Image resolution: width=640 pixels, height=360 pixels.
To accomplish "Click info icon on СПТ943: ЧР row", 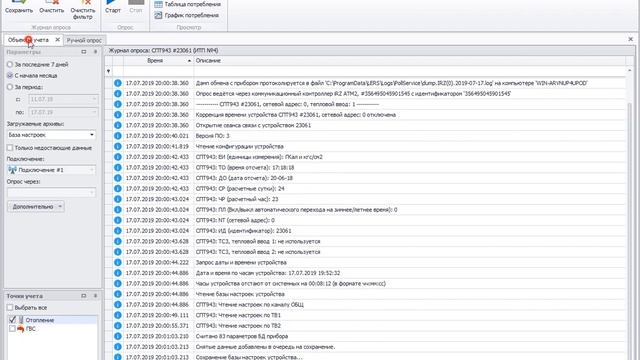I will [118, 199].
